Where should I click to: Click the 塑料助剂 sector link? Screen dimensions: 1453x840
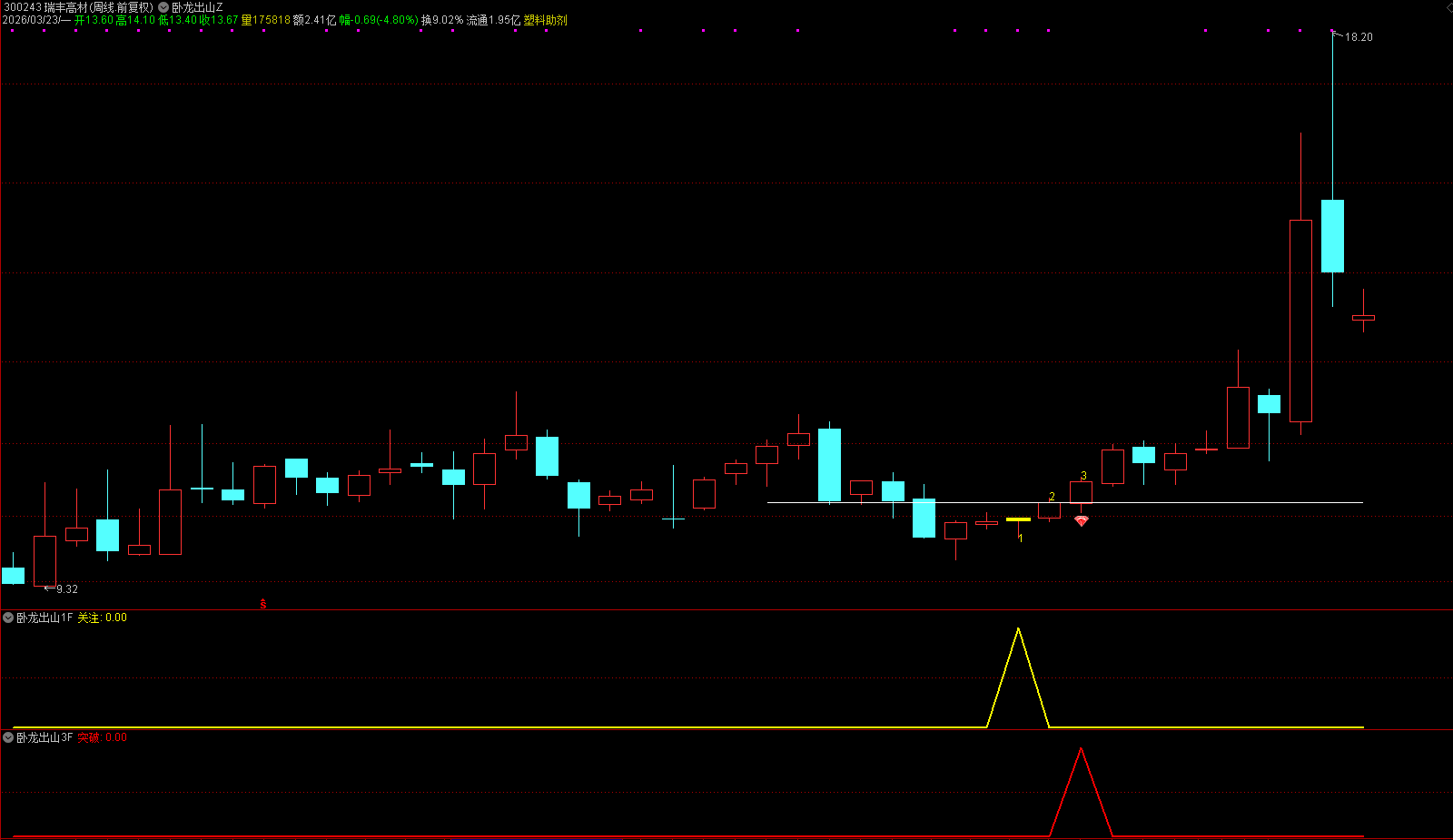pos(545,20)
